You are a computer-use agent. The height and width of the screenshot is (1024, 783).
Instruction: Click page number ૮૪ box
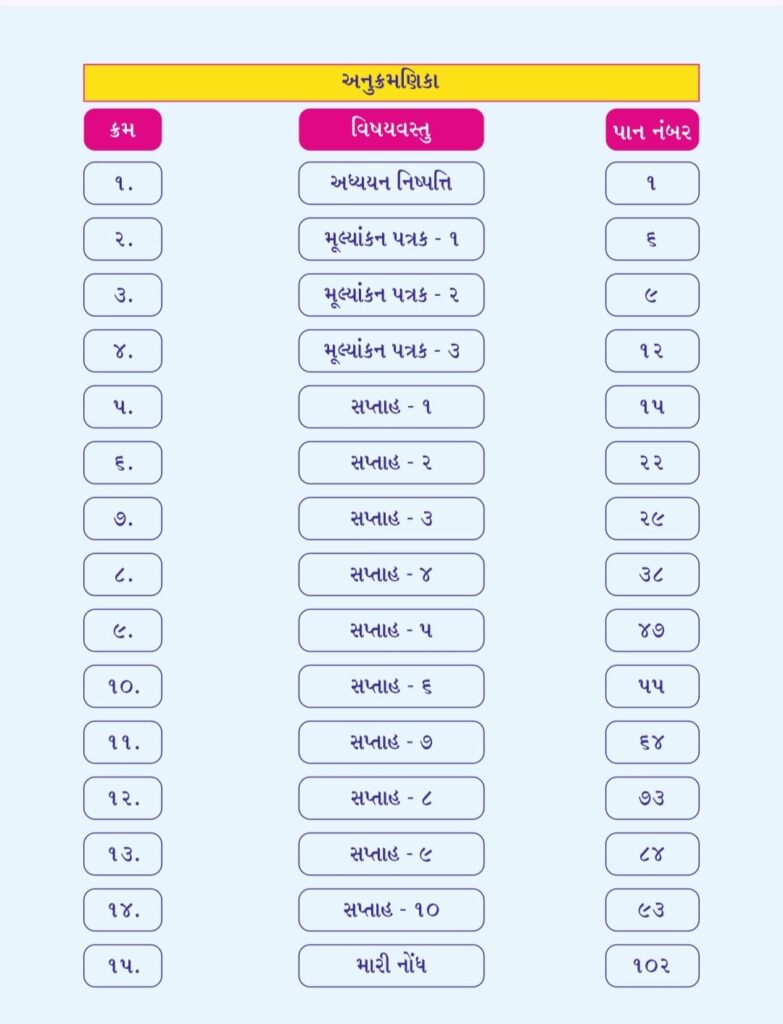[652, 854]
